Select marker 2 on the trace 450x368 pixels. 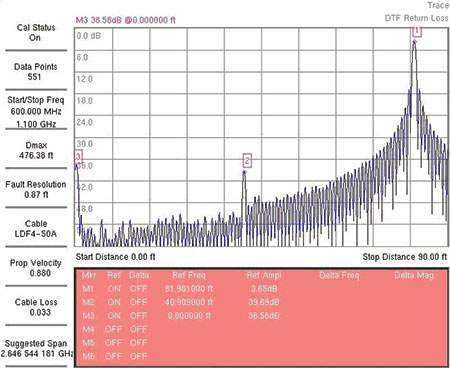pos(247,161)
